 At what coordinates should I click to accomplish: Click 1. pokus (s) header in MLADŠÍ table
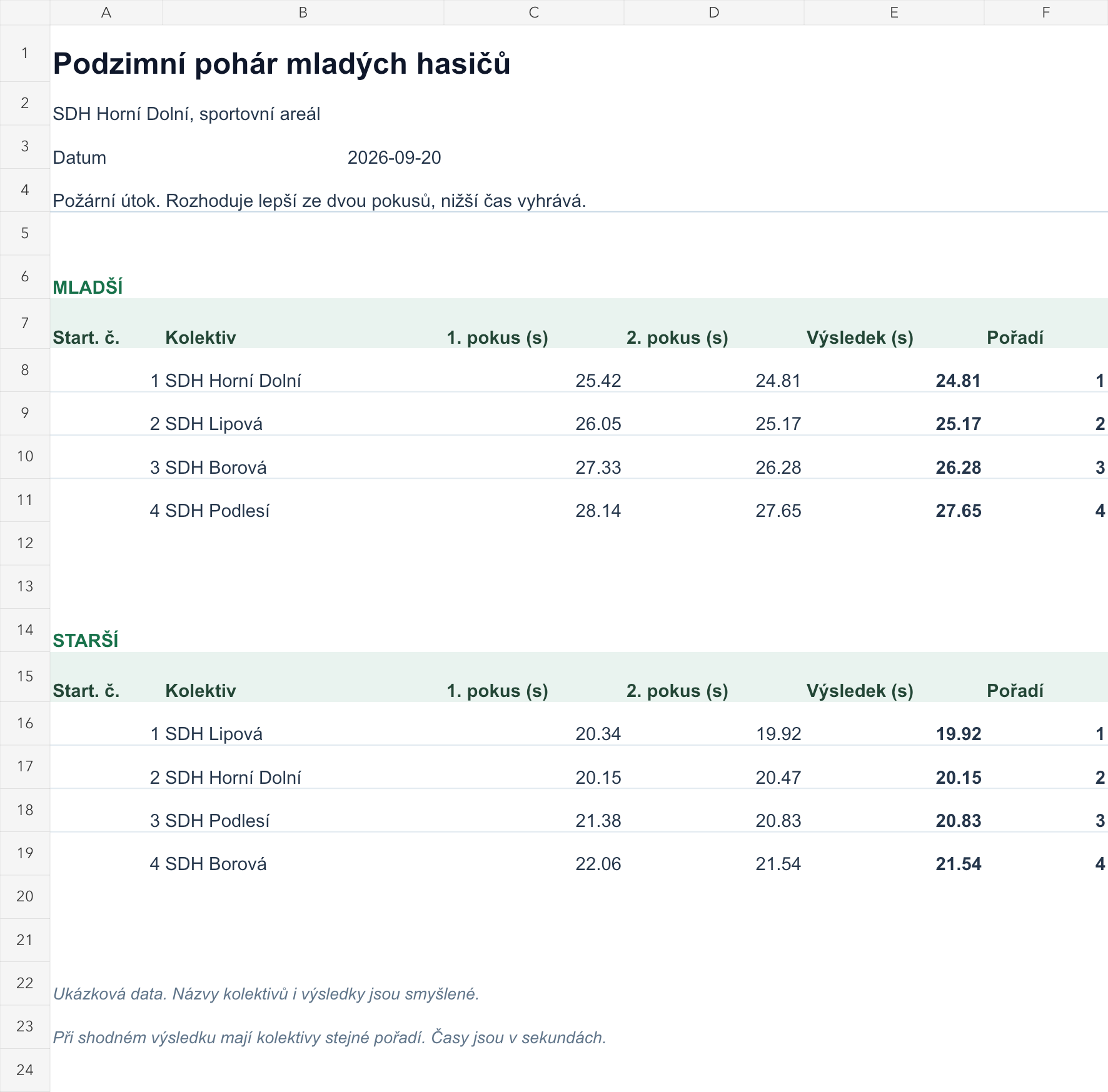pyautogui.click(x=497, y=338)
